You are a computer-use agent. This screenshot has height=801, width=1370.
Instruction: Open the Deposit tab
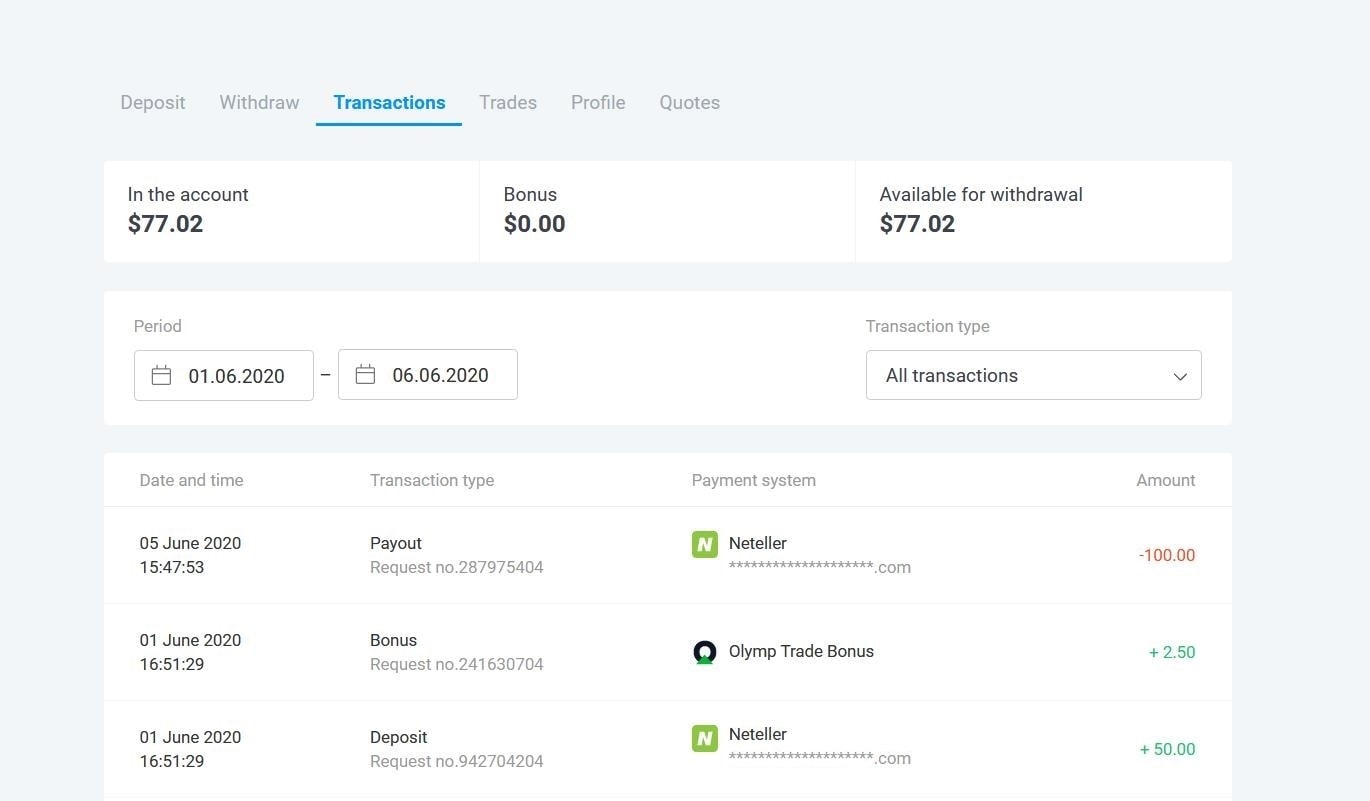[153, 102]
